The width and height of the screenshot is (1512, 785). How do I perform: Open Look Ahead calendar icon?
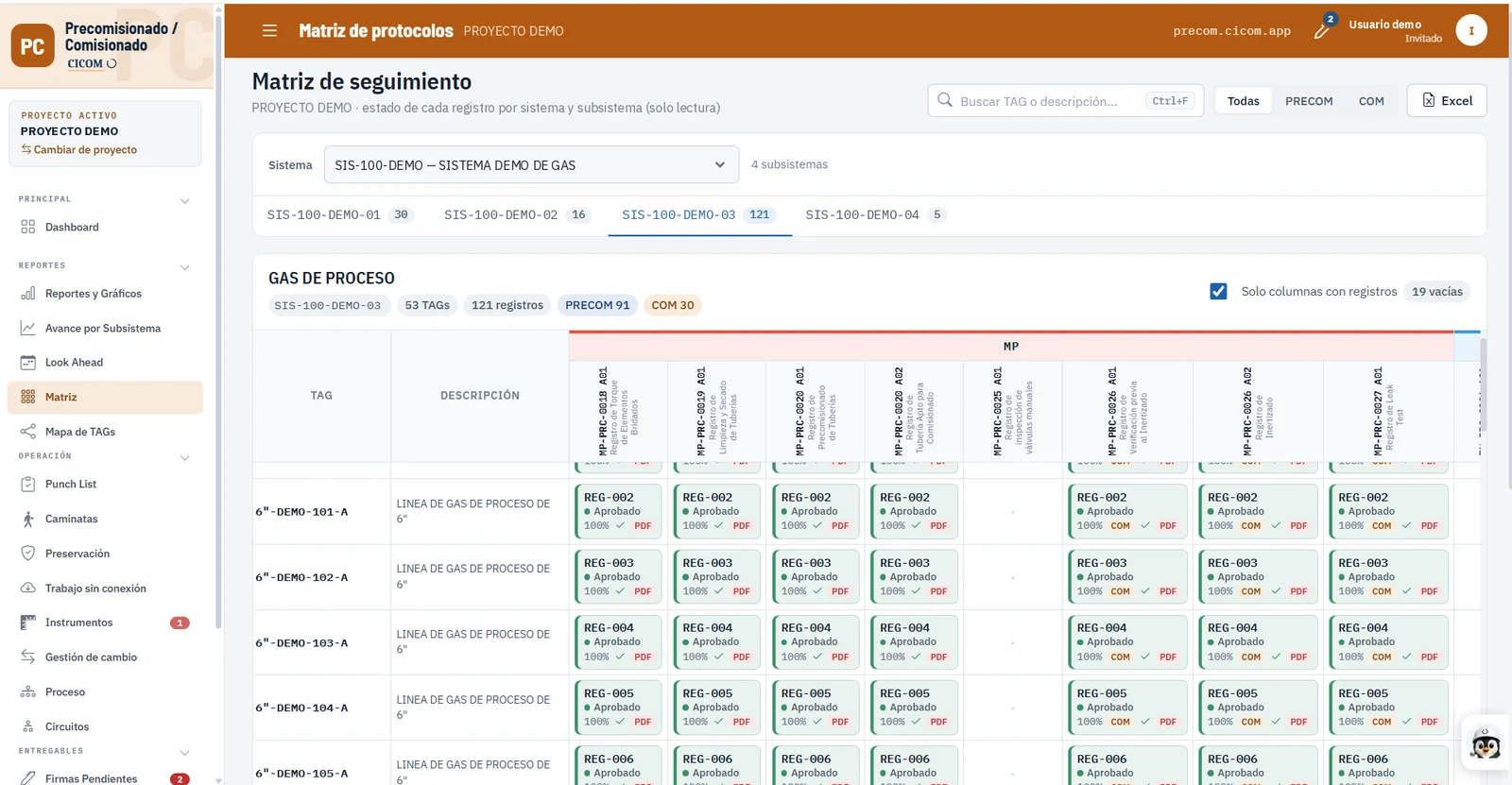tap(28, 362)
